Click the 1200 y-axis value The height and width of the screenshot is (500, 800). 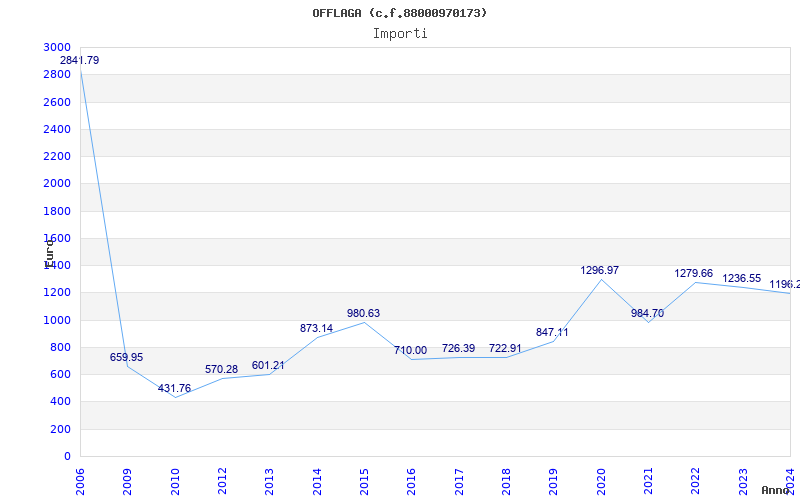[x=57, y=292]
